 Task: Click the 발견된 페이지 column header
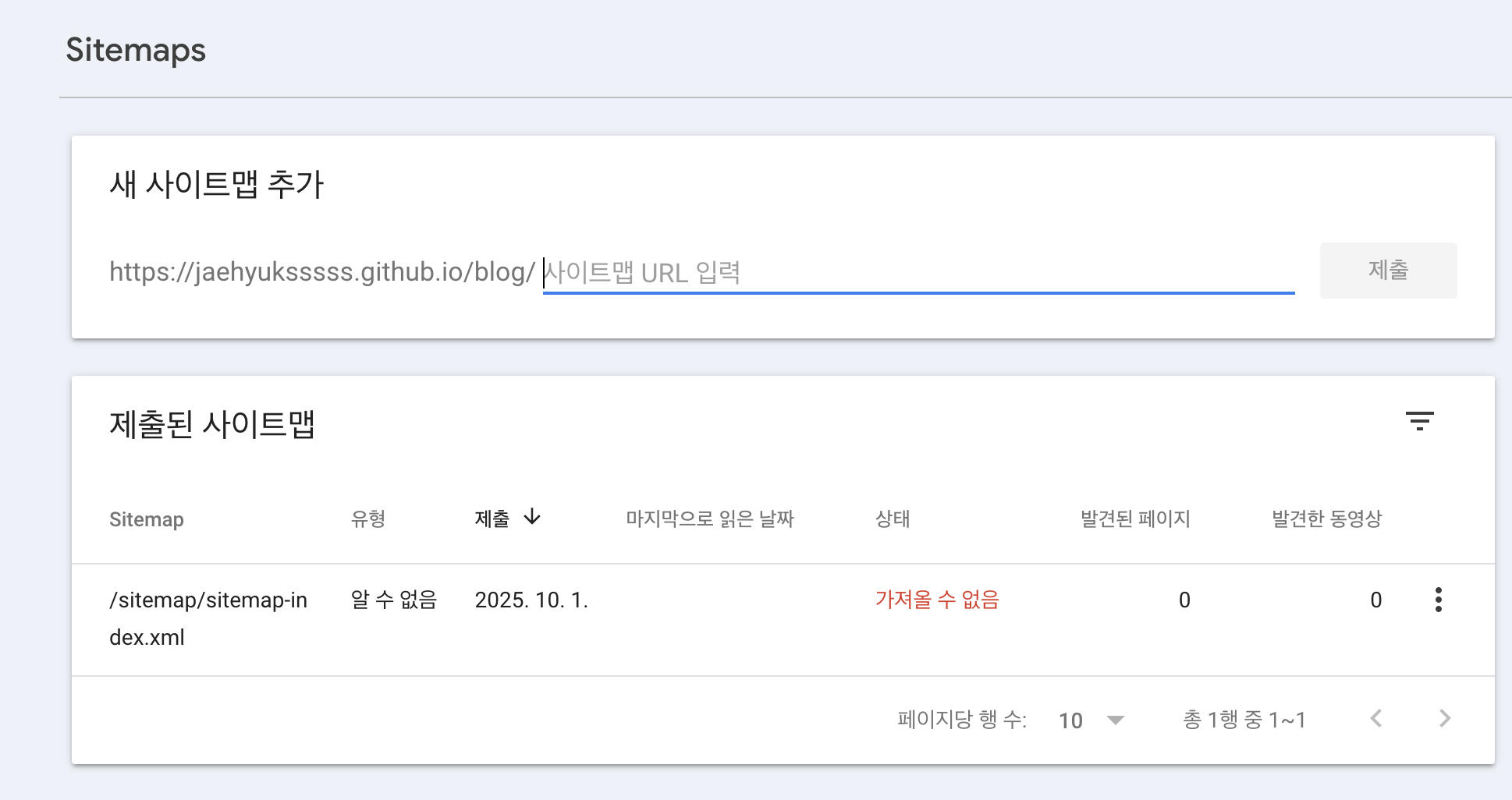1134,519
